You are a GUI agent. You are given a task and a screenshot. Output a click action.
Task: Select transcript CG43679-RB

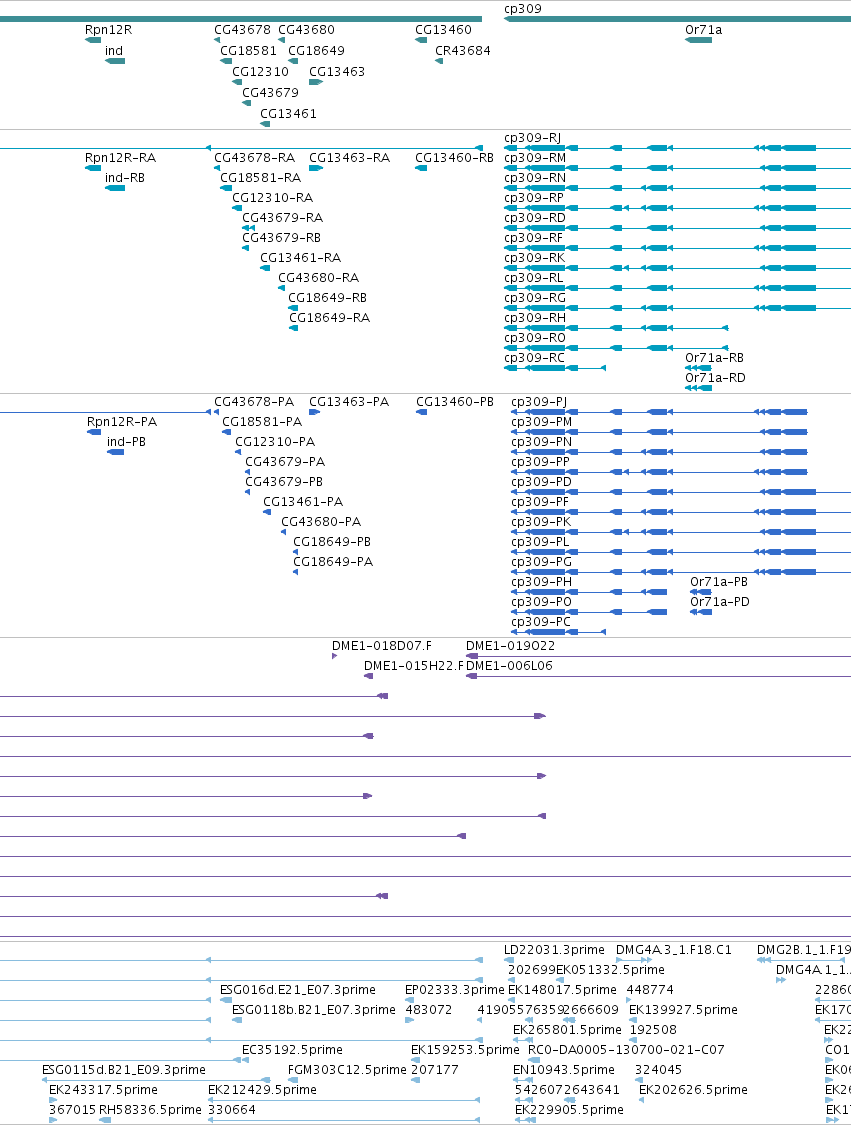click(x=281, y=238)
